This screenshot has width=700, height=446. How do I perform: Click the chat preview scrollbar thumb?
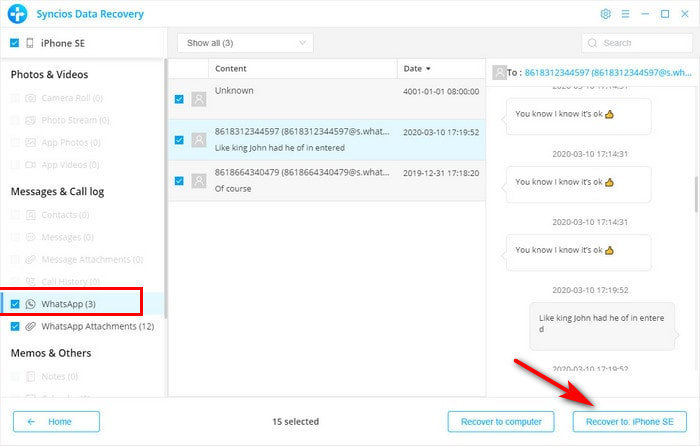[696, 194]
